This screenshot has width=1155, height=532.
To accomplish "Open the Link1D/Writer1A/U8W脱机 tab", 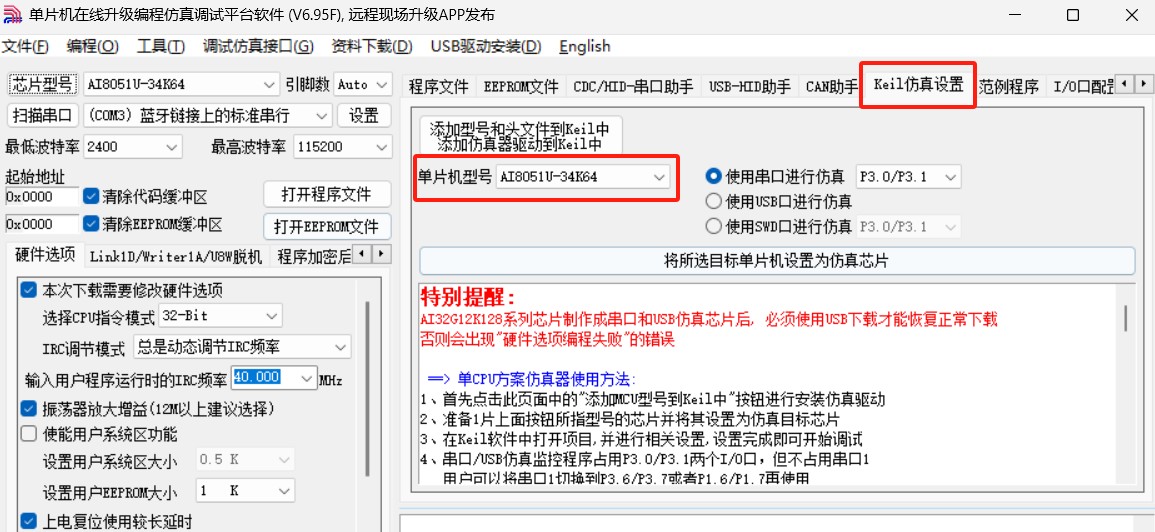I will (x=175, y=256).
